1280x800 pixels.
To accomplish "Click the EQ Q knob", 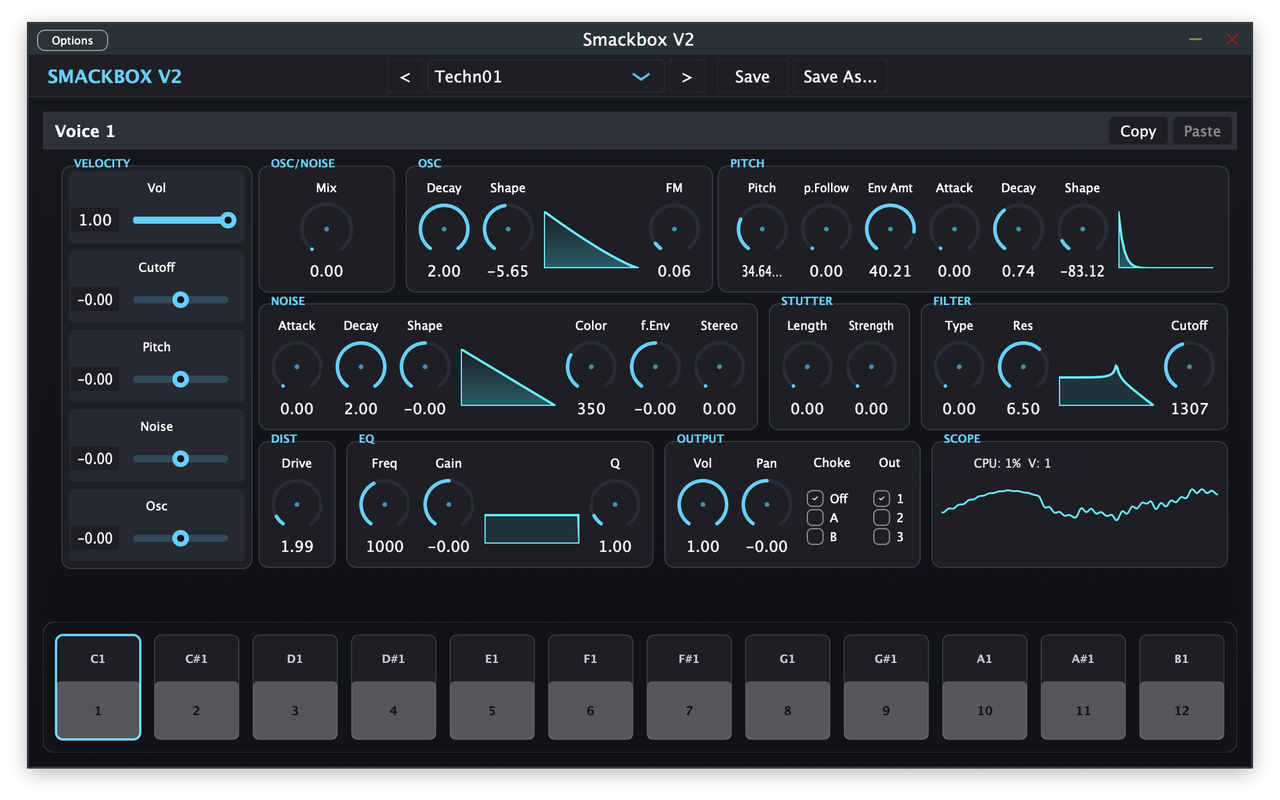I will coord(615,504).
